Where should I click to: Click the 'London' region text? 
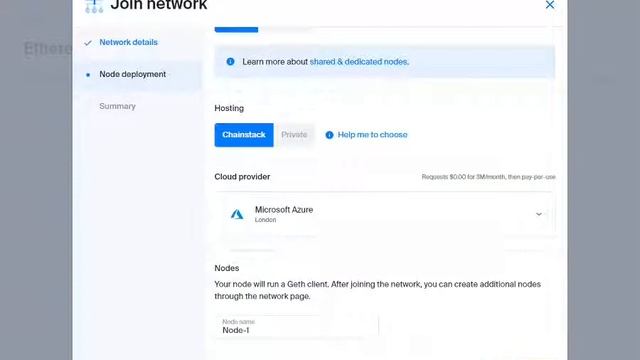click(265, 220)
